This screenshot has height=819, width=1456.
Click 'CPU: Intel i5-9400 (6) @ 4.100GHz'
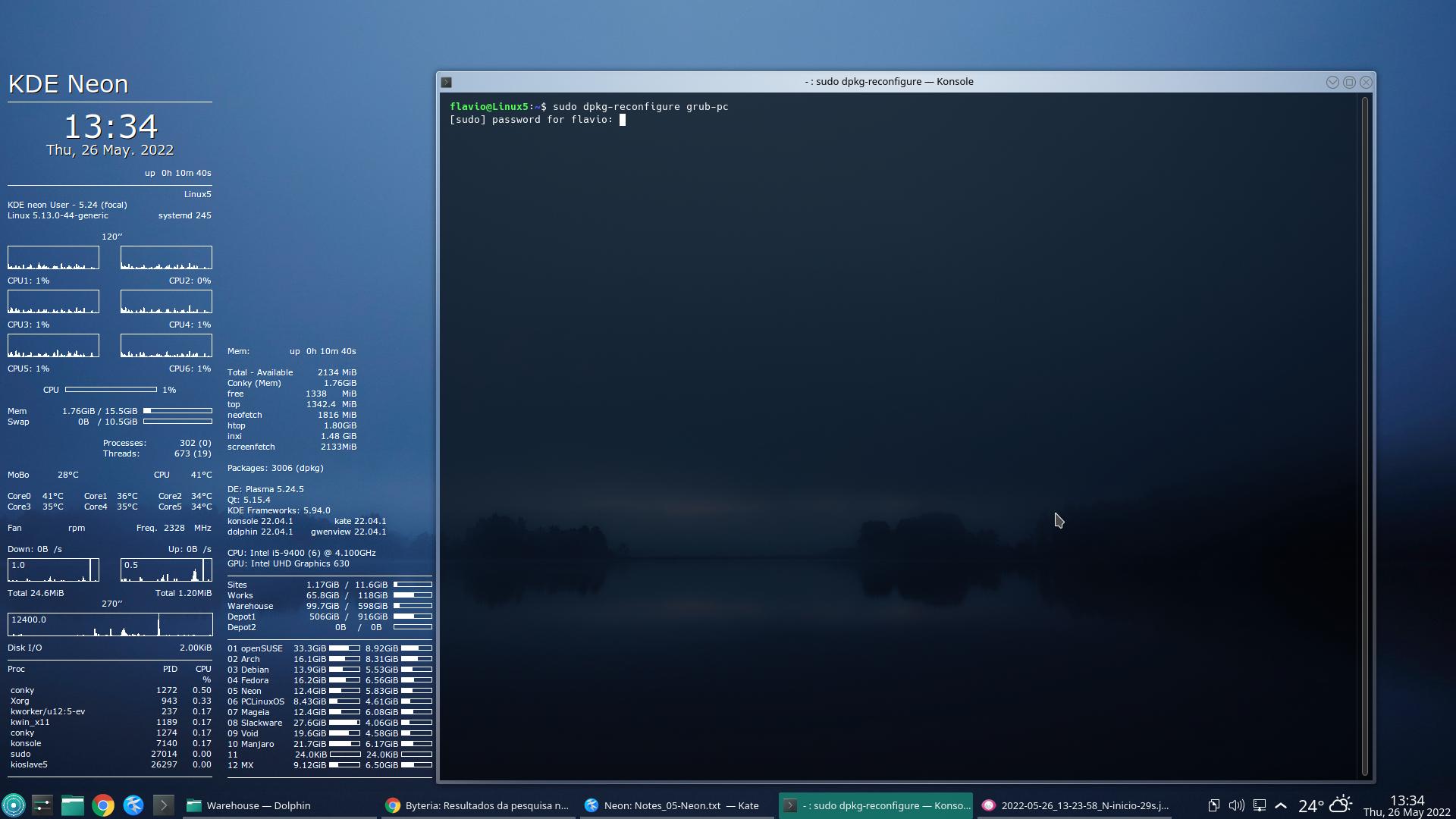point(301,553)
